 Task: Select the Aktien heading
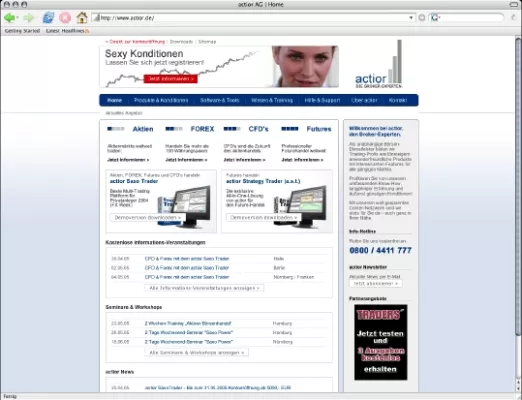[143, 129]
